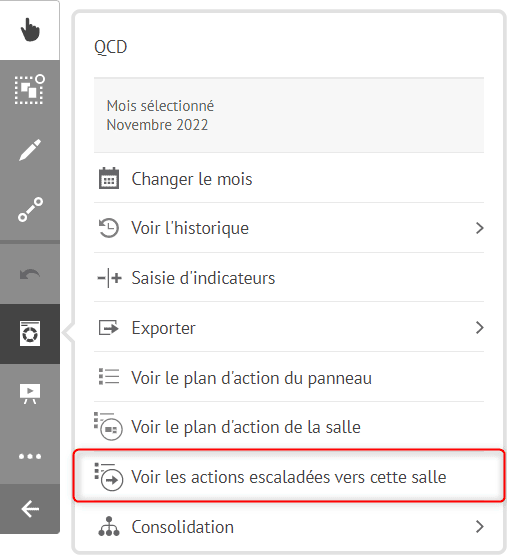Click the back arrow at the sidebar bottom

coord(30,509)
